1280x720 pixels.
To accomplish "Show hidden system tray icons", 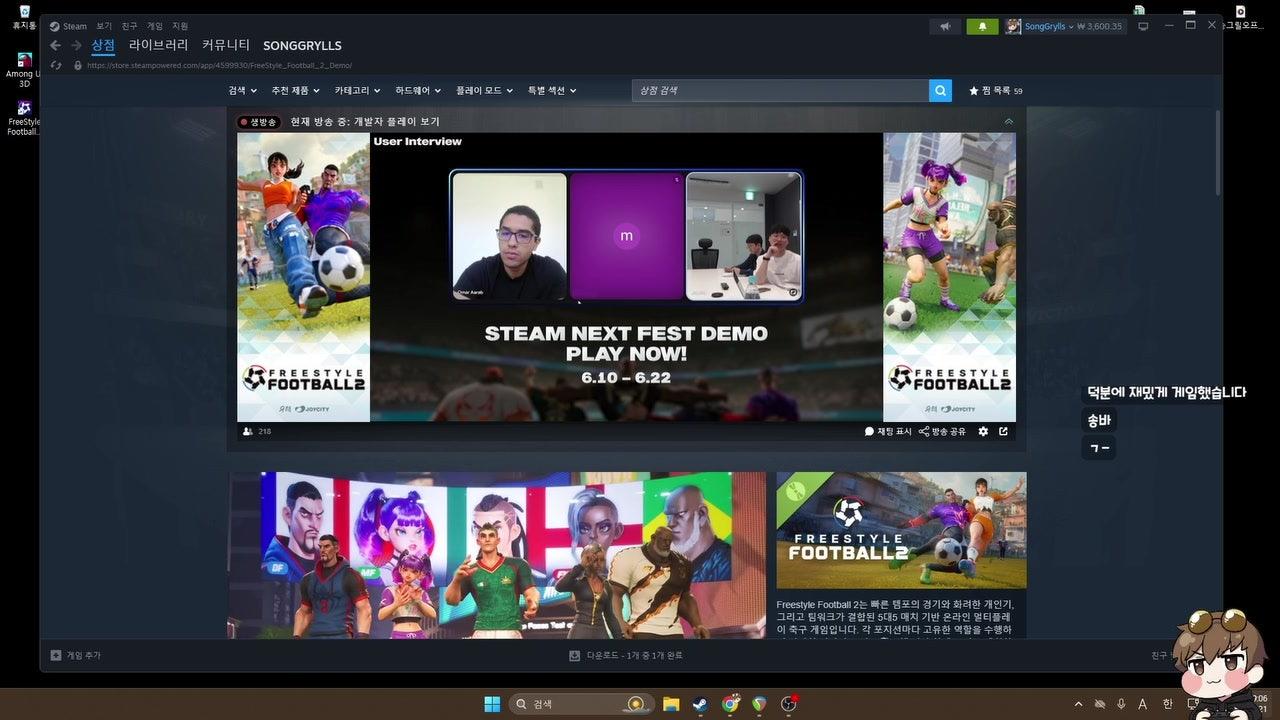I will (x=1078, y=704).
